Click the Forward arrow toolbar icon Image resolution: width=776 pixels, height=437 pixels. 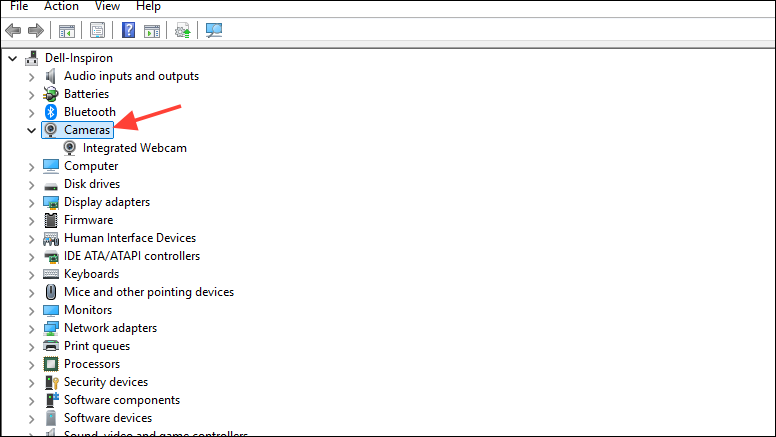coord(36,31)
